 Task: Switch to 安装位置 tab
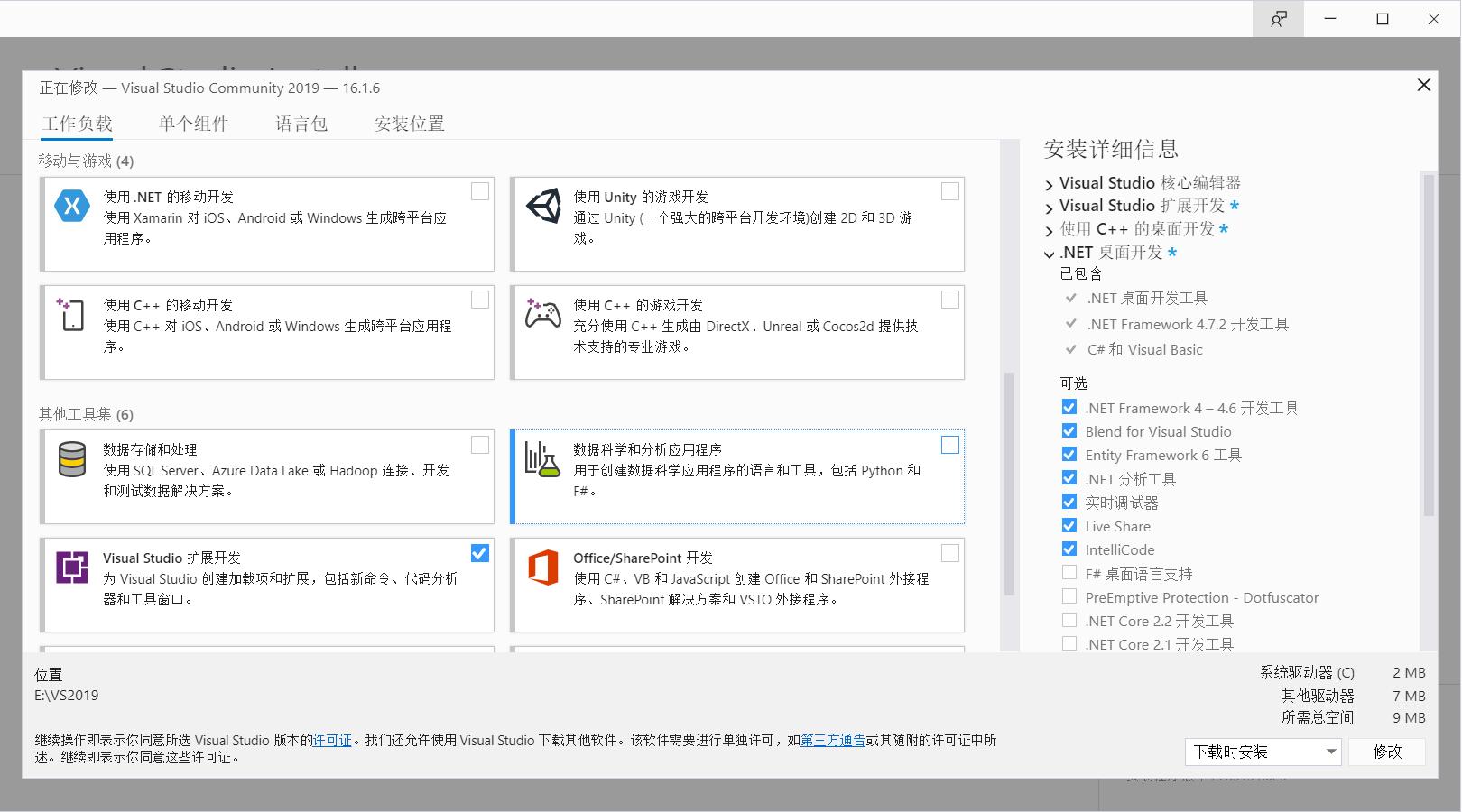(410, 124)
